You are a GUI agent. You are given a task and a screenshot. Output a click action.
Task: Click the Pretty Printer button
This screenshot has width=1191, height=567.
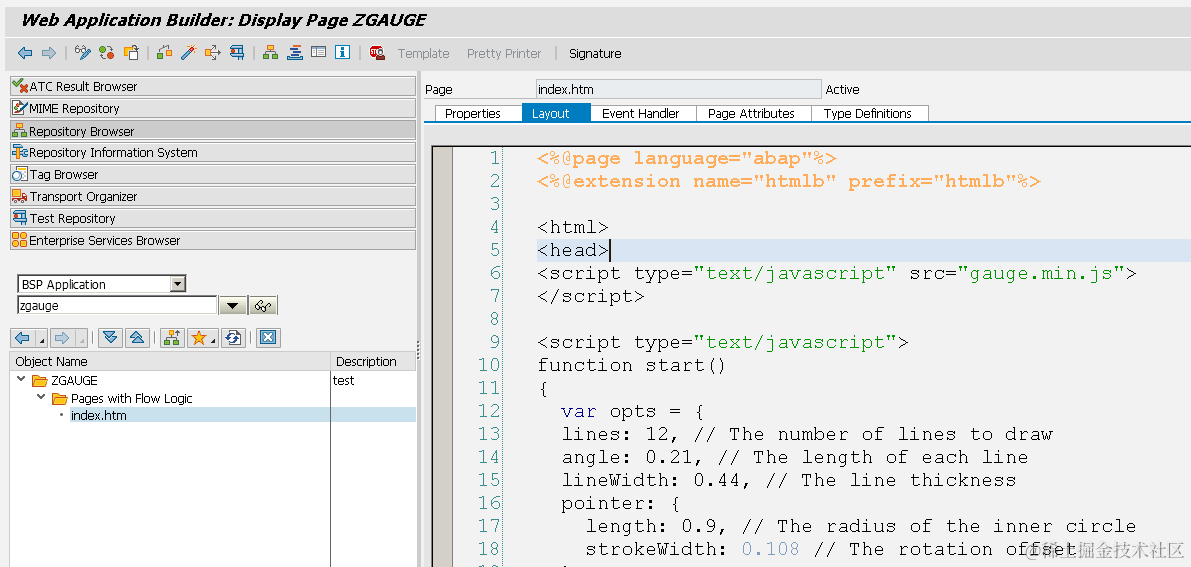504,53
